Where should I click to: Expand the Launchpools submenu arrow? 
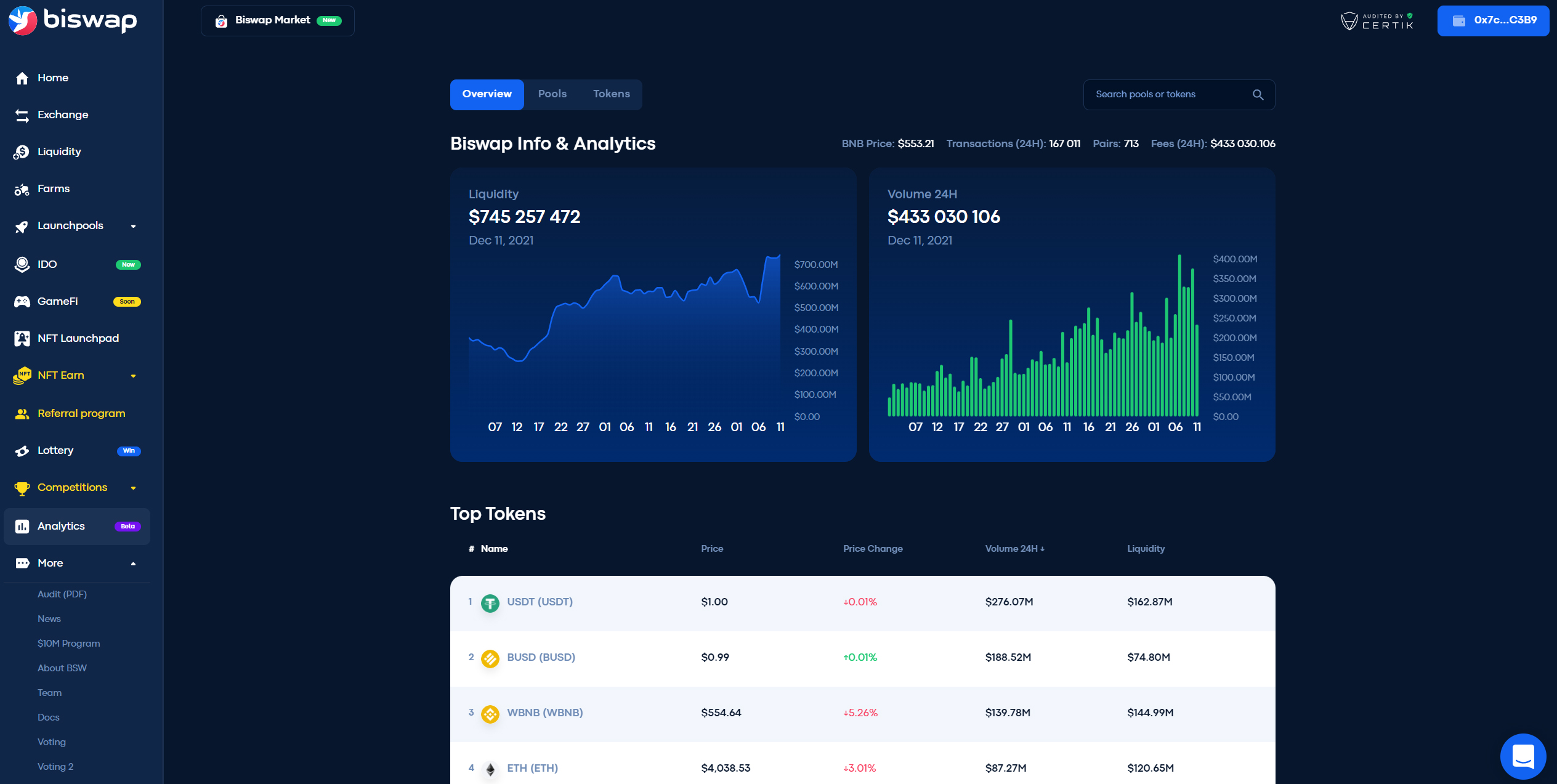tap(133, 226)
